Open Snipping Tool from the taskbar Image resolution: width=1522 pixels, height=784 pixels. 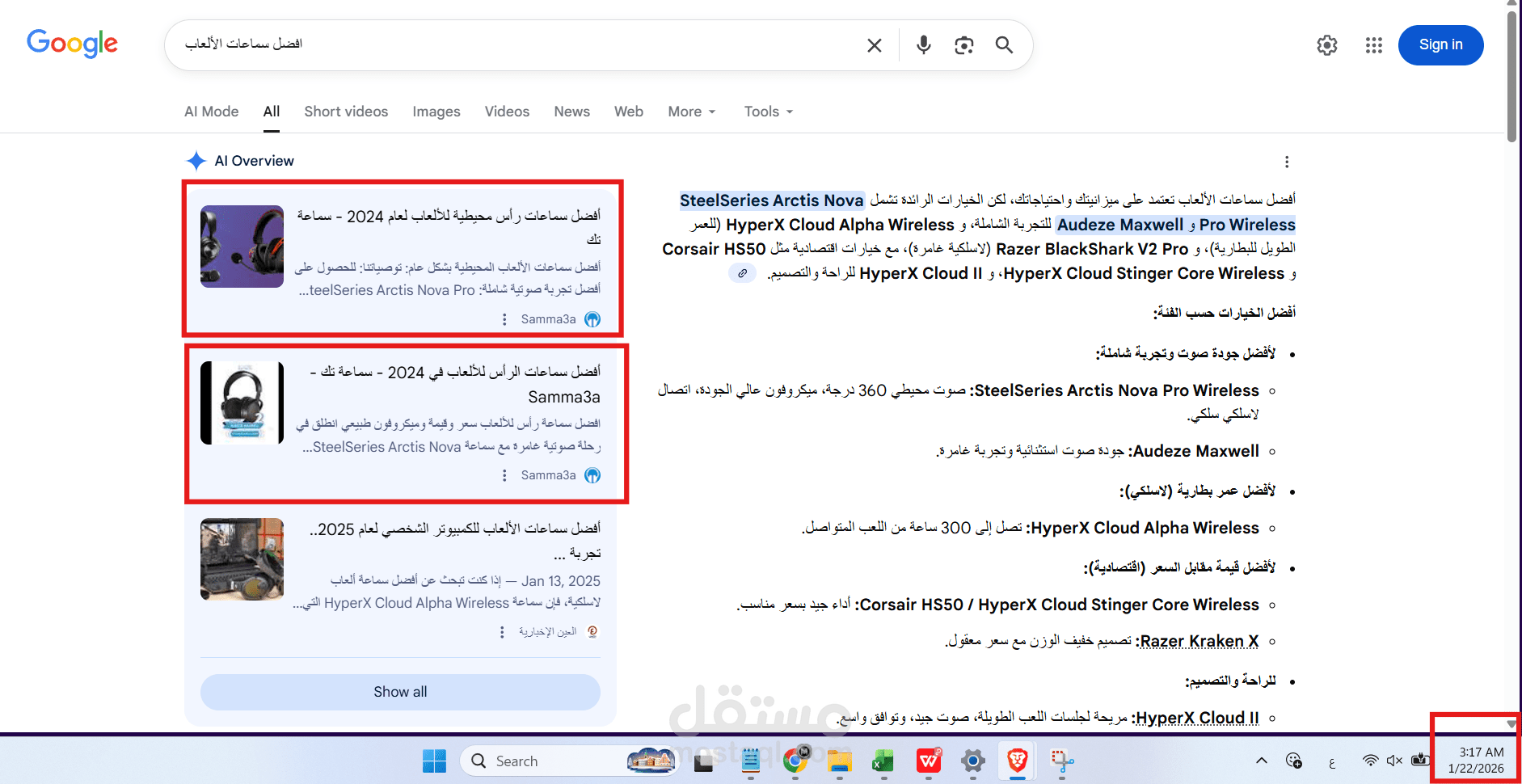pyautogui.click(x=1062, y=761)
